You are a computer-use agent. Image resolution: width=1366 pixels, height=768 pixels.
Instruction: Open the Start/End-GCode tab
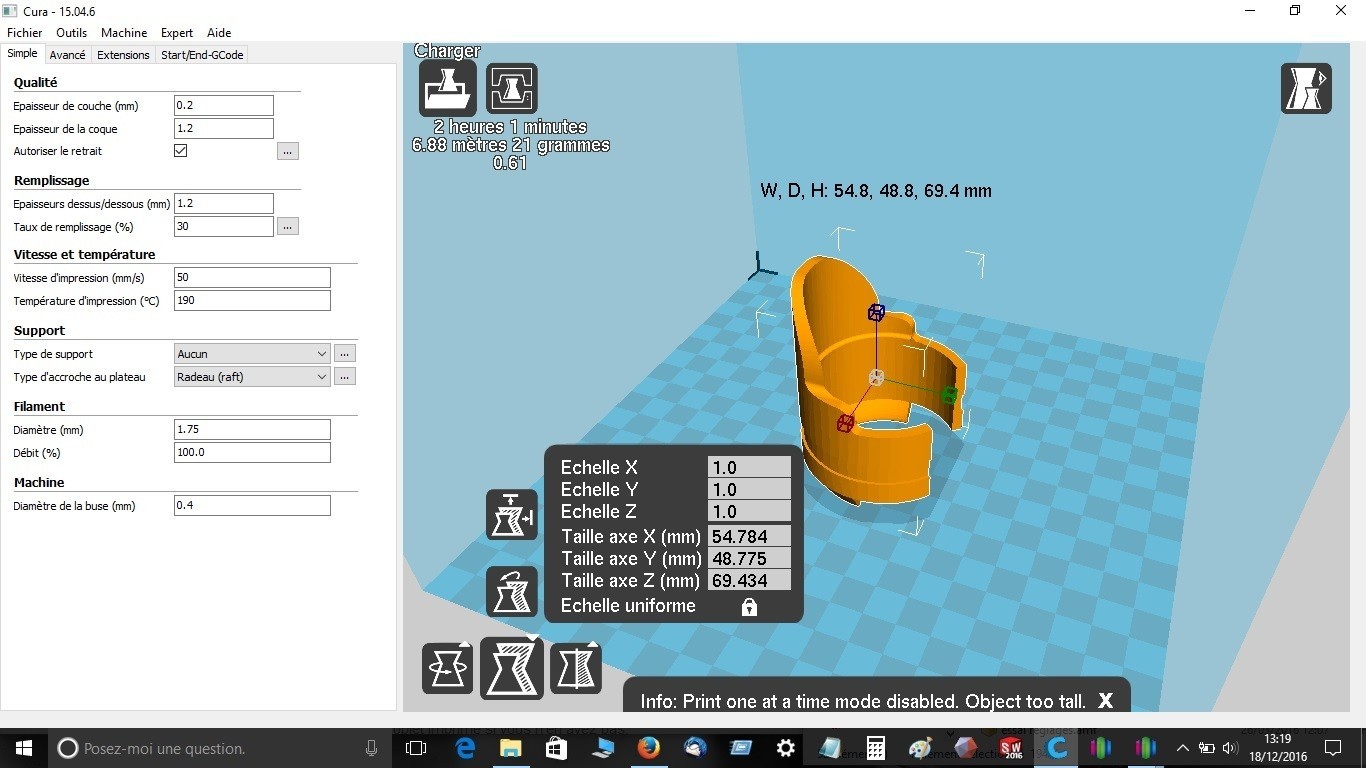[x=202, y=55]
